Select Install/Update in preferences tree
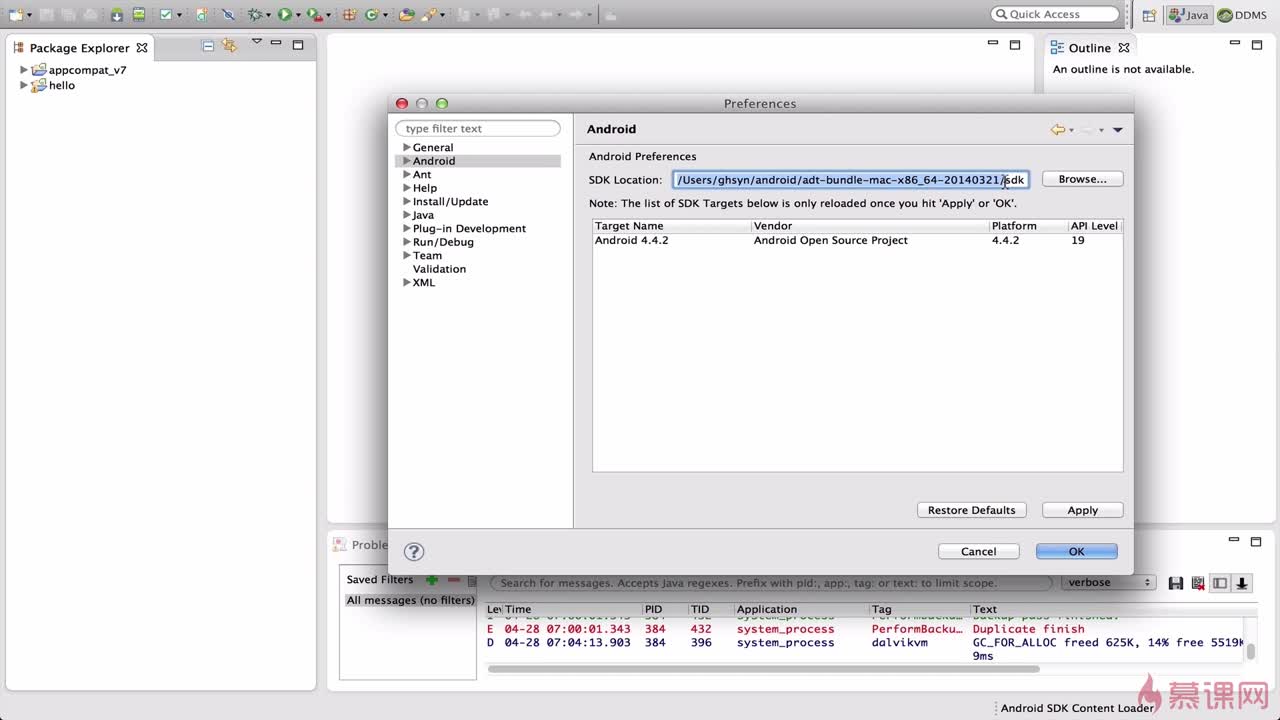1280x720 pixels. (x=451, y=201)
